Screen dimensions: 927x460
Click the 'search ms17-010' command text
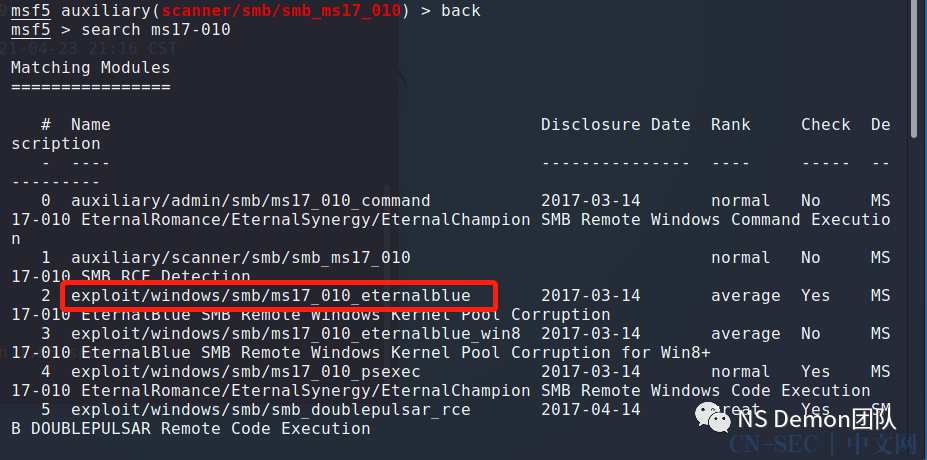pyautogui.click(x=155, y=30)
